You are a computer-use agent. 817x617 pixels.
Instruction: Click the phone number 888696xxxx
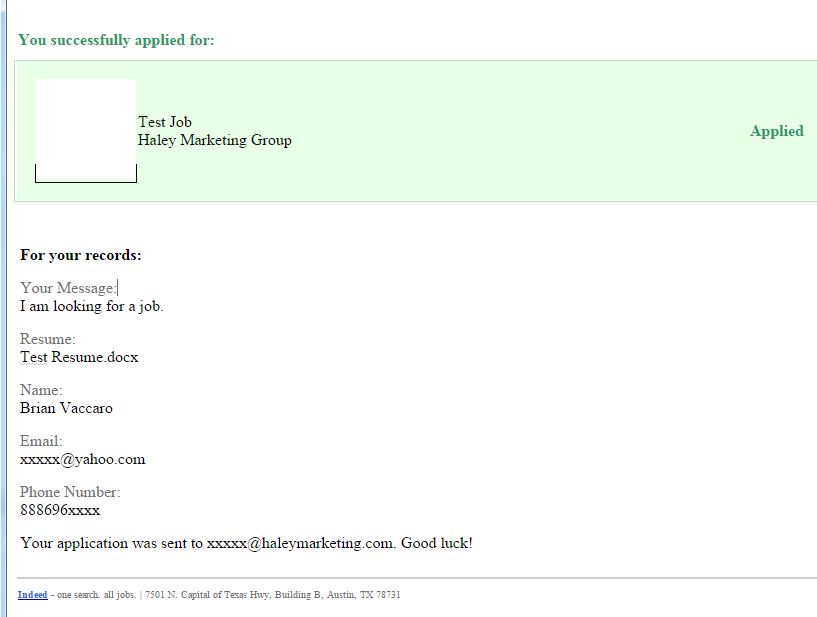click(60, 510)
